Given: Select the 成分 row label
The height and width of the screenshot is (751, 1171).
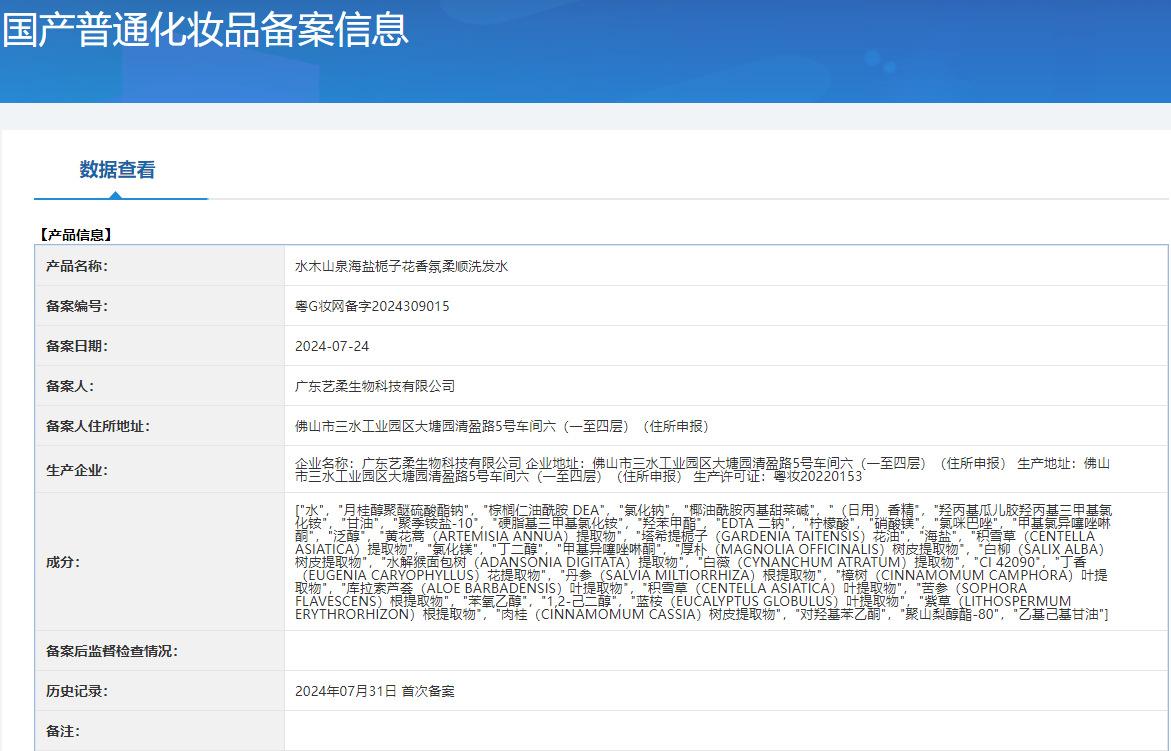Looking at the screenshot, I should 63,562.
